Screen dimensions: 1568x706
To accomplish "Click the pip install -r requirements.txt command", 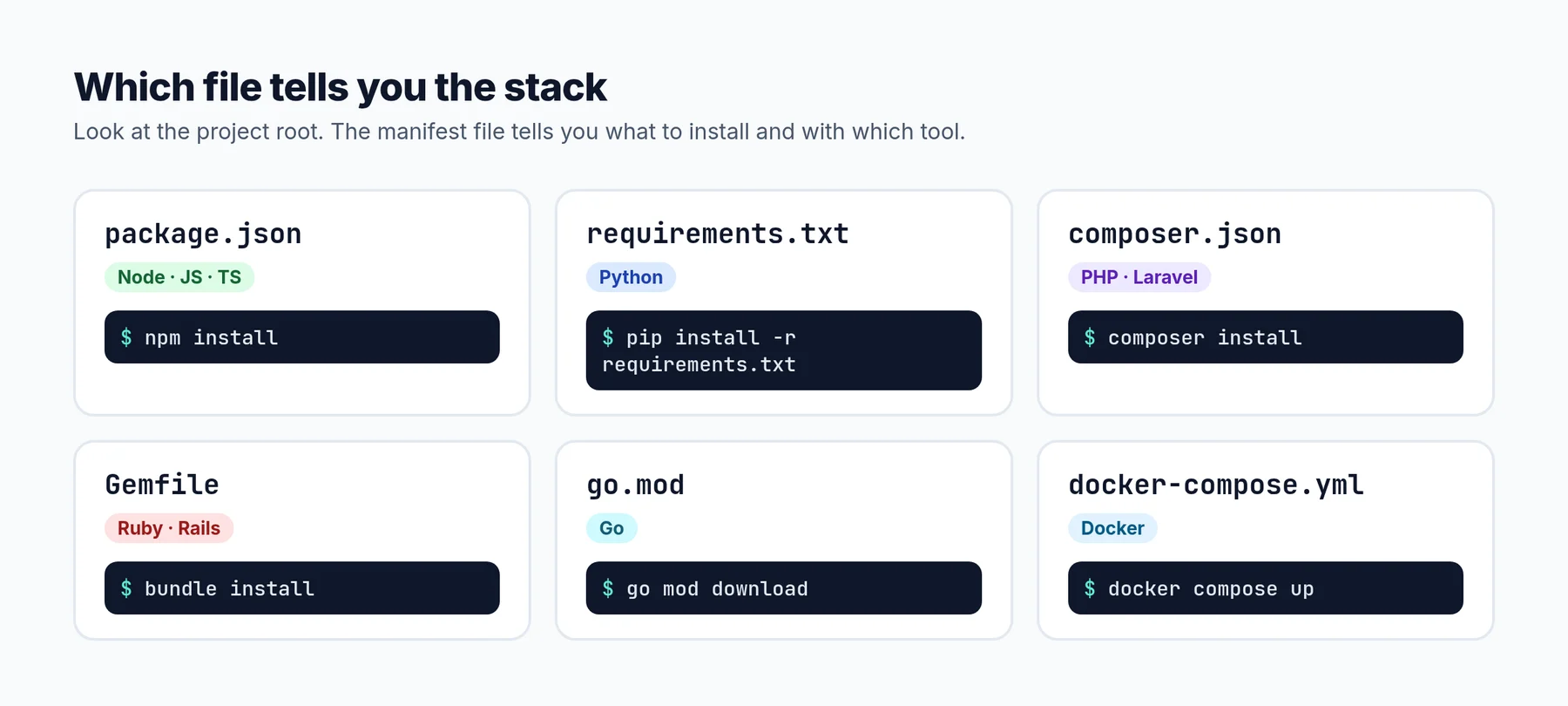I will click(x=784, y=350).
